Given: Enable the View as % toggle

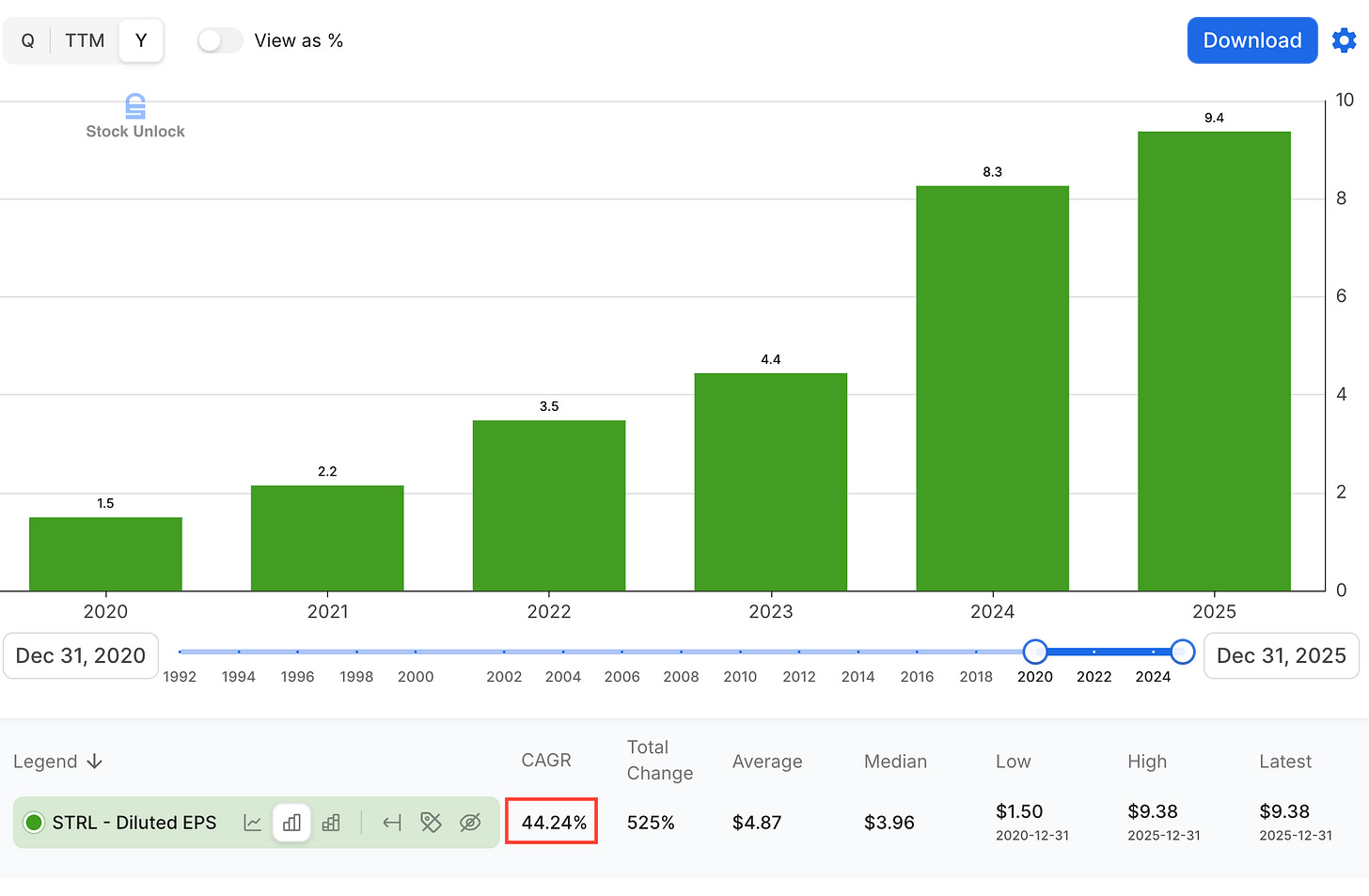Looking at the screenshot, I should click(x=219, y=40).
